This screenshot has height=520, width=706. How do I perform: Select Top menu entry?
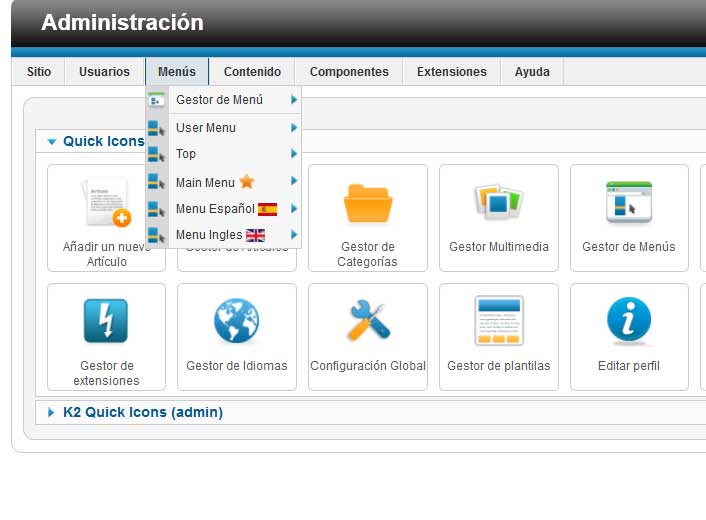point(223,154)
